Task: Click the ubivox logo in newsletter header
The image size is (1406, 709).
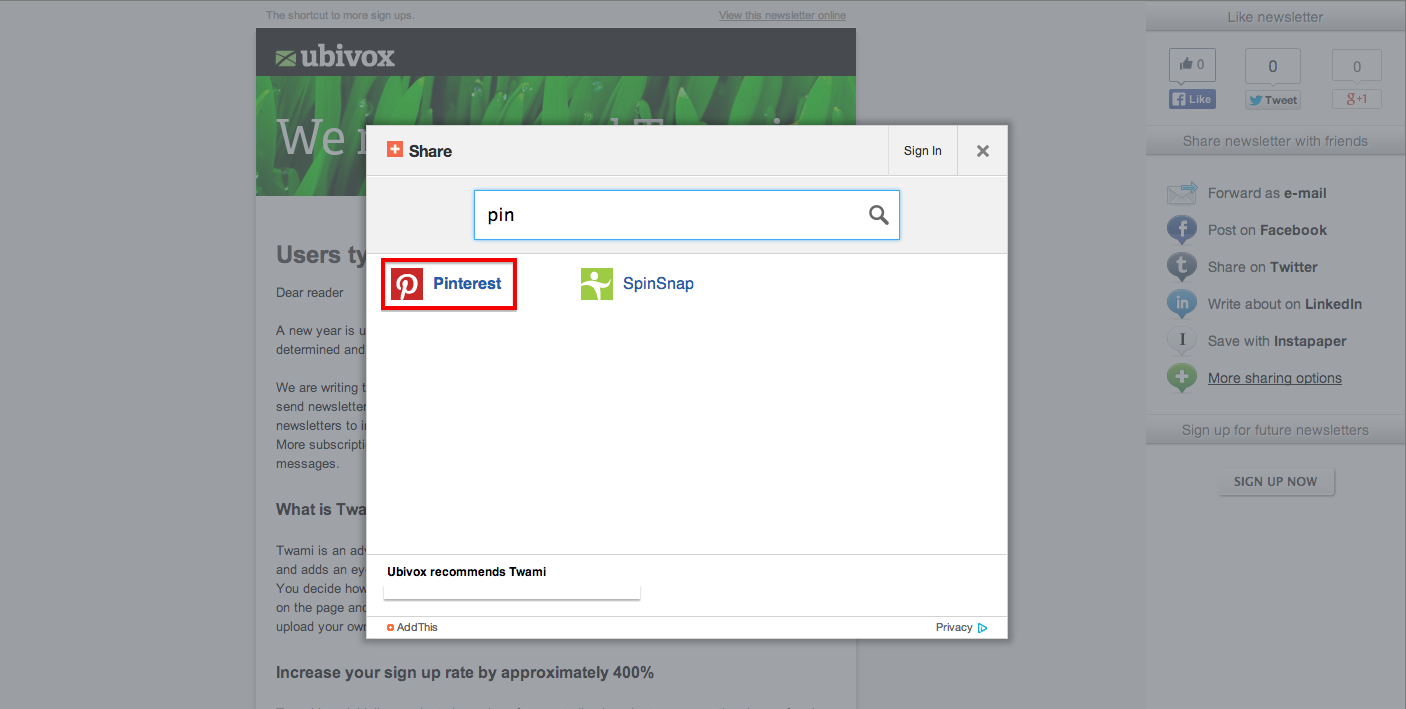Action: 336,57
